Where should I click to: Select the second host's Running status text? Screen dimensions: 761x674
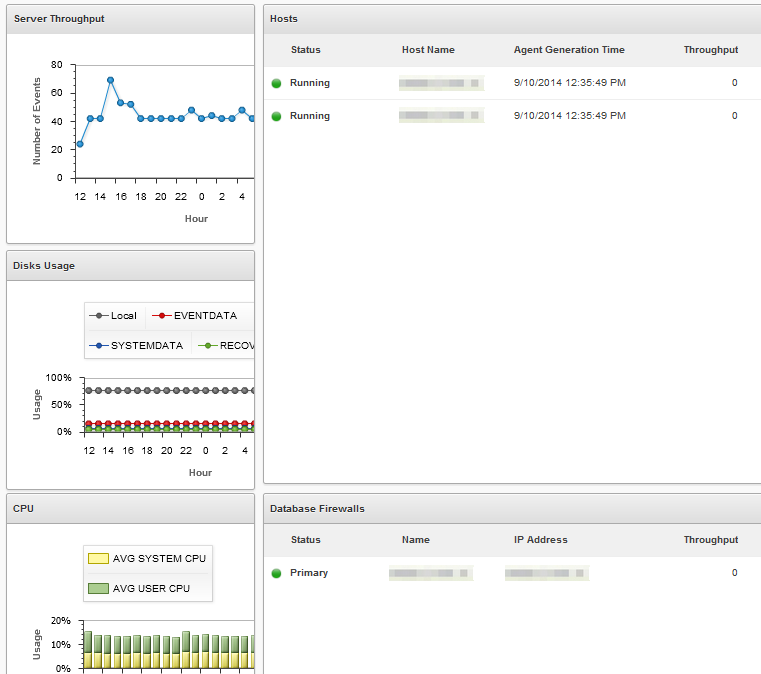[310, 116]
